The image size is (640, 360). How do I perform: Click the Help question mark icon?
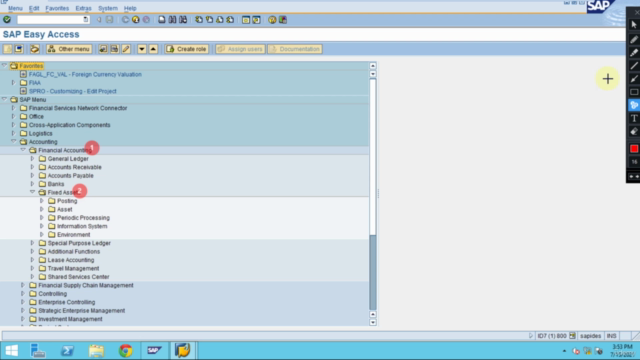point(272,20)
